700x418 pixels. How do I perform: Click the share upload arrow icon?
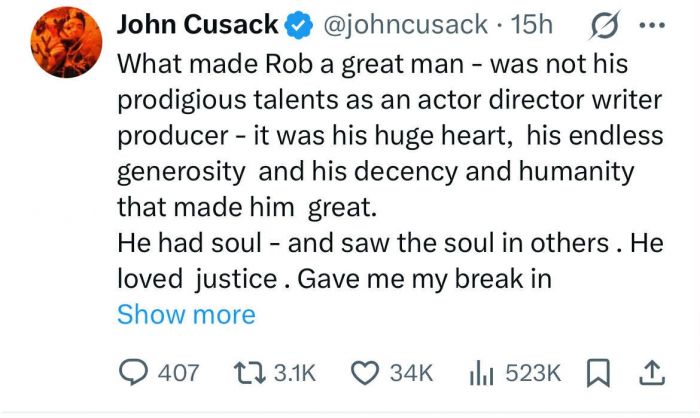coord(651,373)
